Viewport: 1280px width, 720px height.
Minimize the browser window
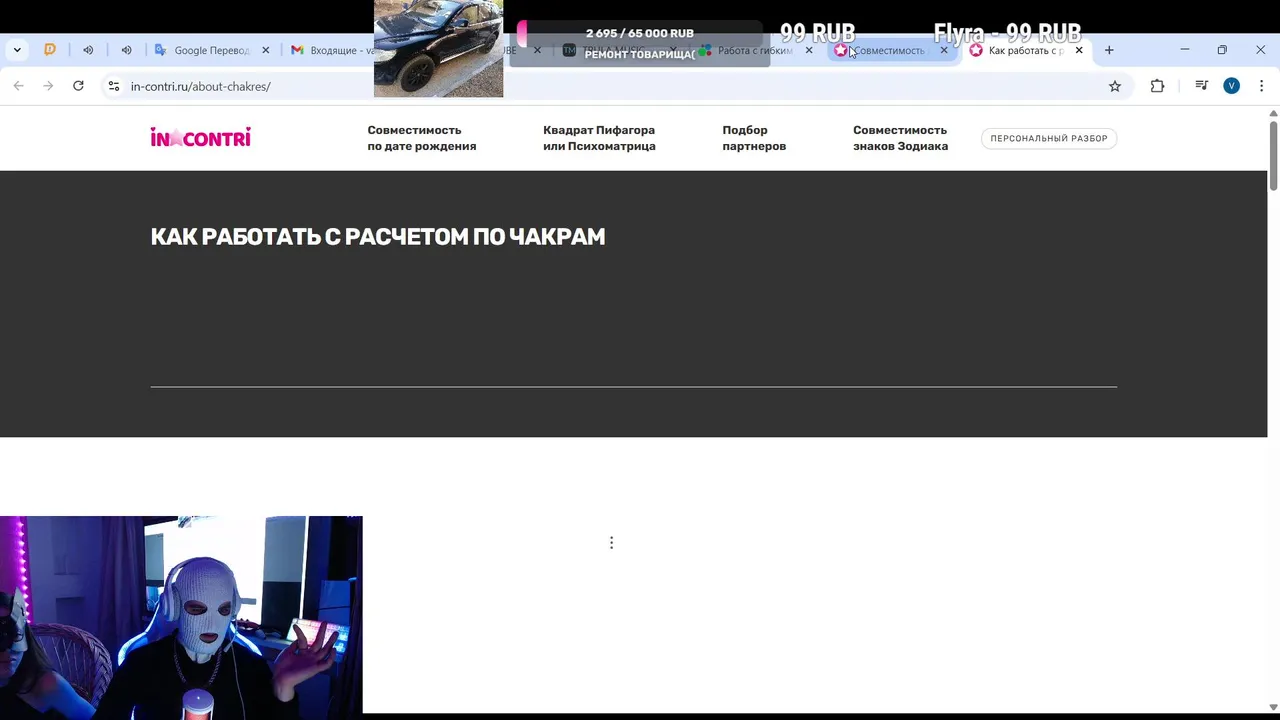(x=1184, y=50)
